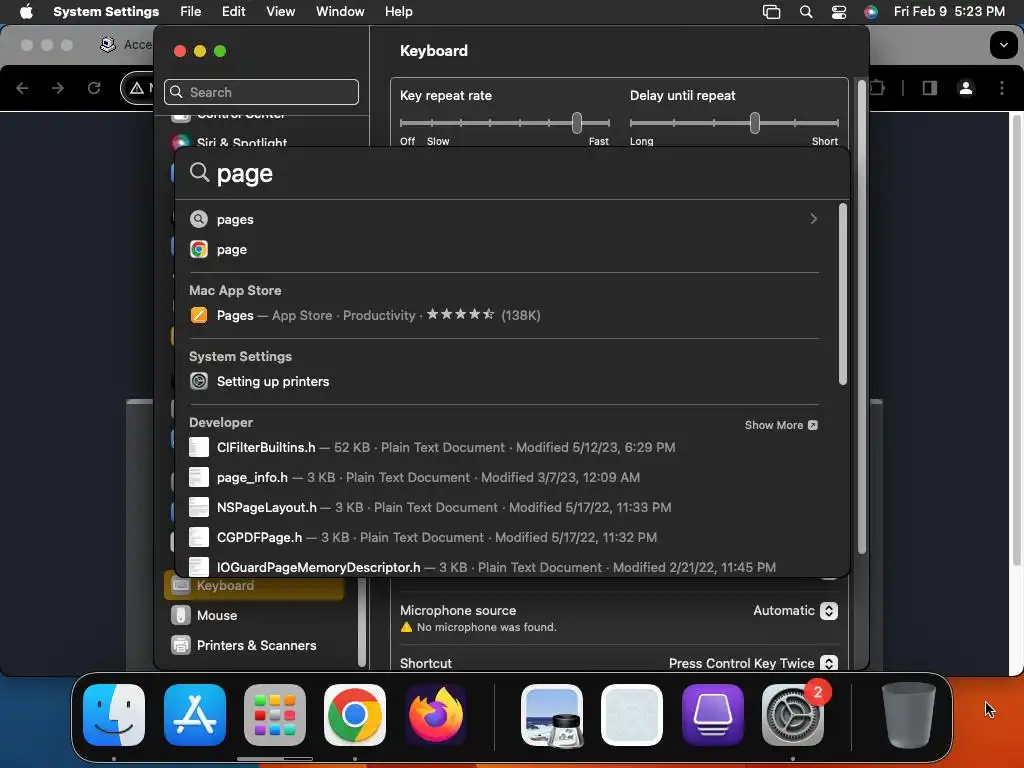Select Printers & Scanners in sidebar

(254, 645)
